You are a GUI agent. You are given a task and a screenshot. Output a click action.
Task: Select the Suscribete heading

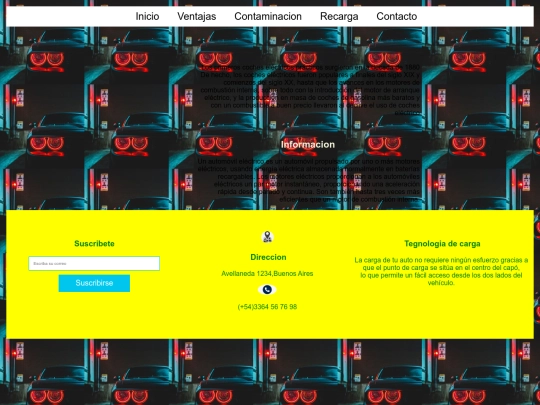point(94,243)
